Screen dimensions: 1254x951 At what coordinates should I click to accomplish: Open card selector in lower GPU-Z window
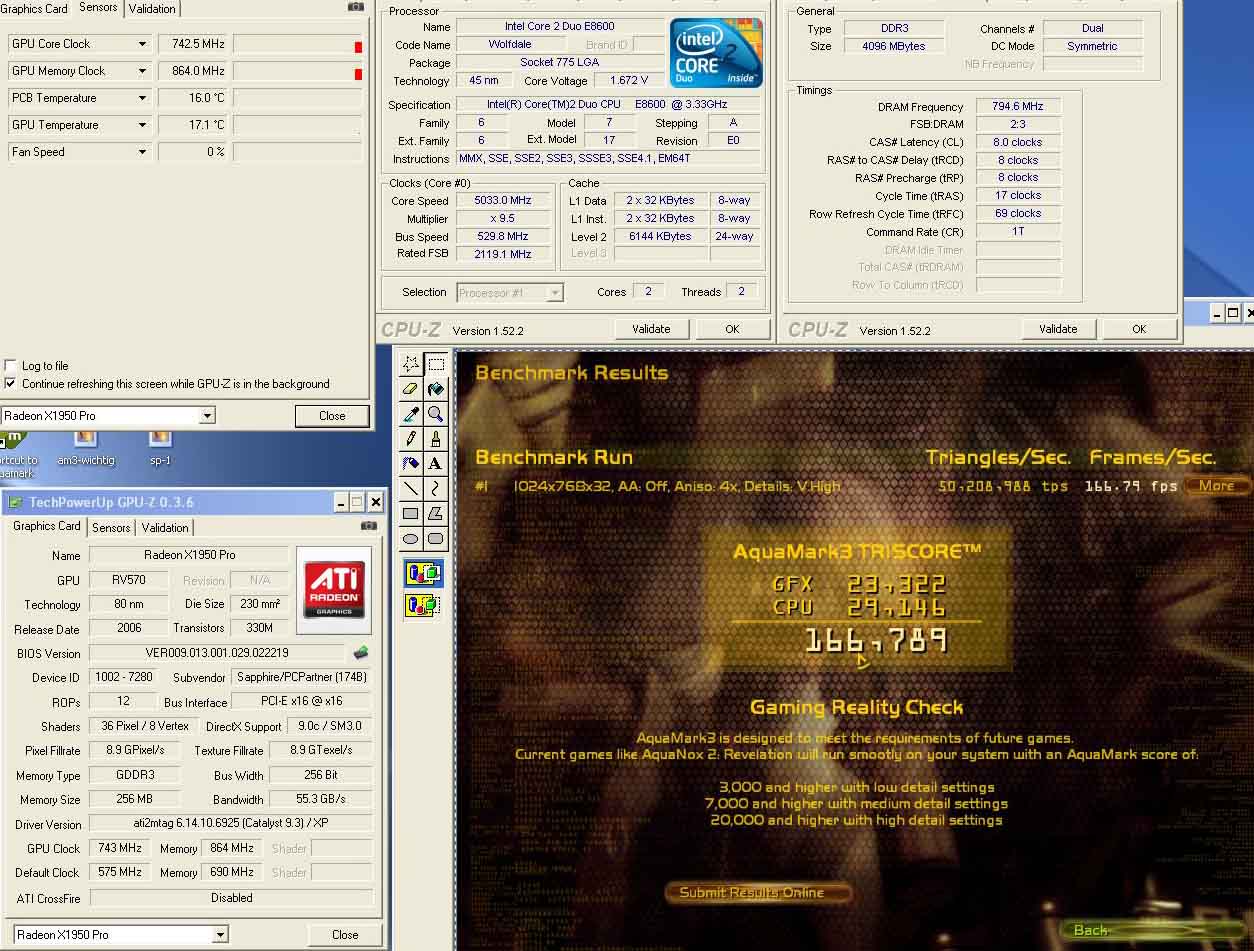(220, 935)
